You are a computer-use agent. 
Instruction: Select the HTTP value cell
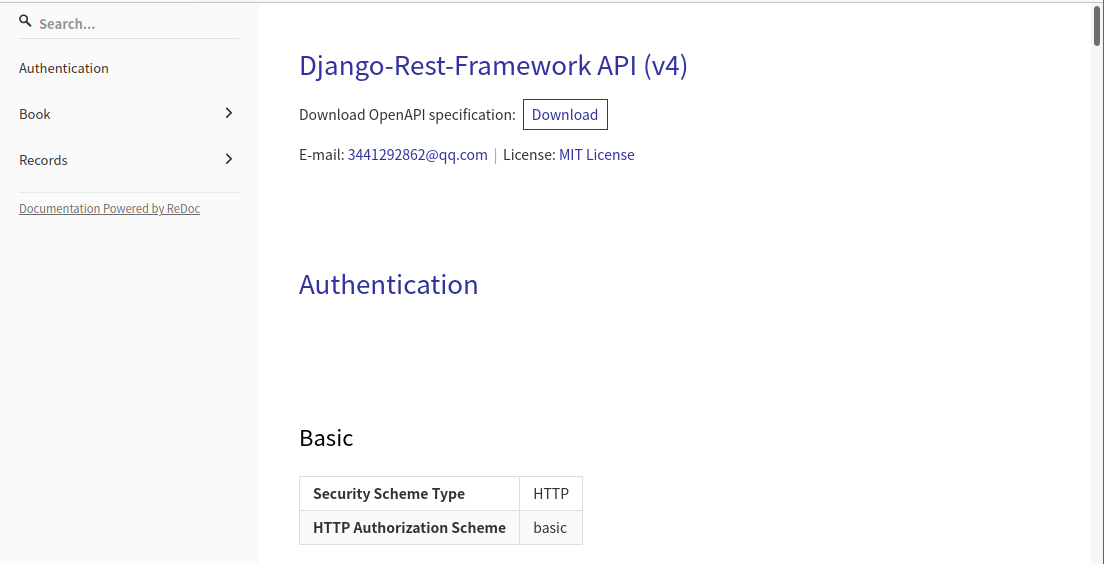(551, 494)
